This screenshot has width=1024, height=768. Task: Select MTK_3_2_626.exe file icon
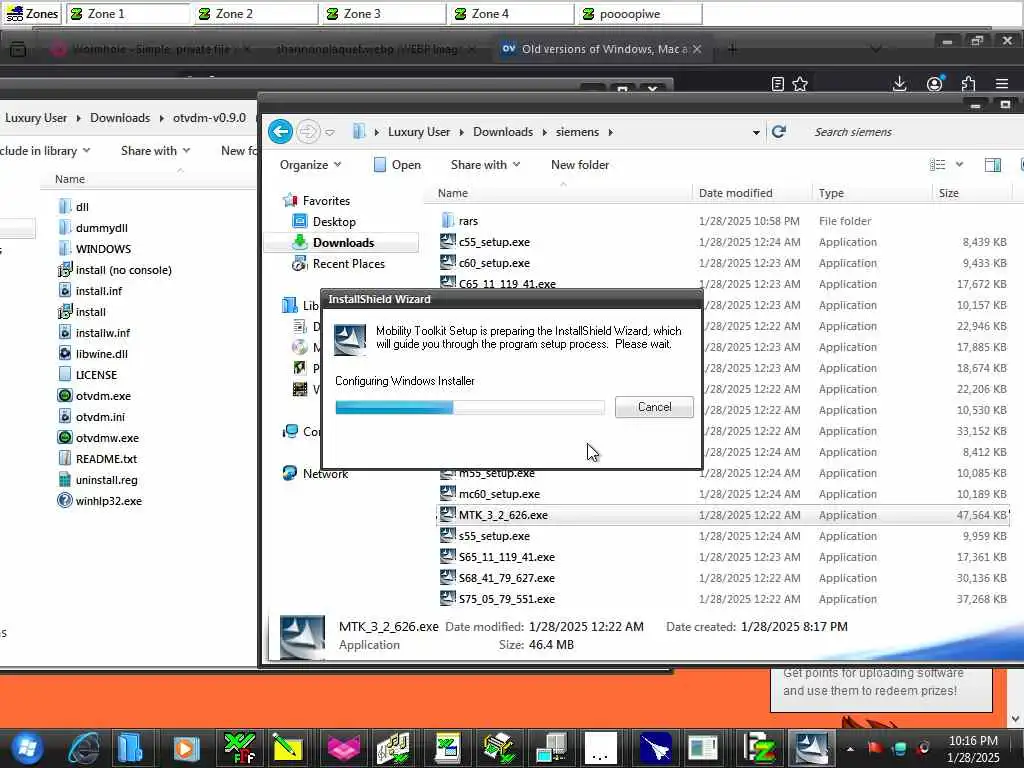(447, 515)
